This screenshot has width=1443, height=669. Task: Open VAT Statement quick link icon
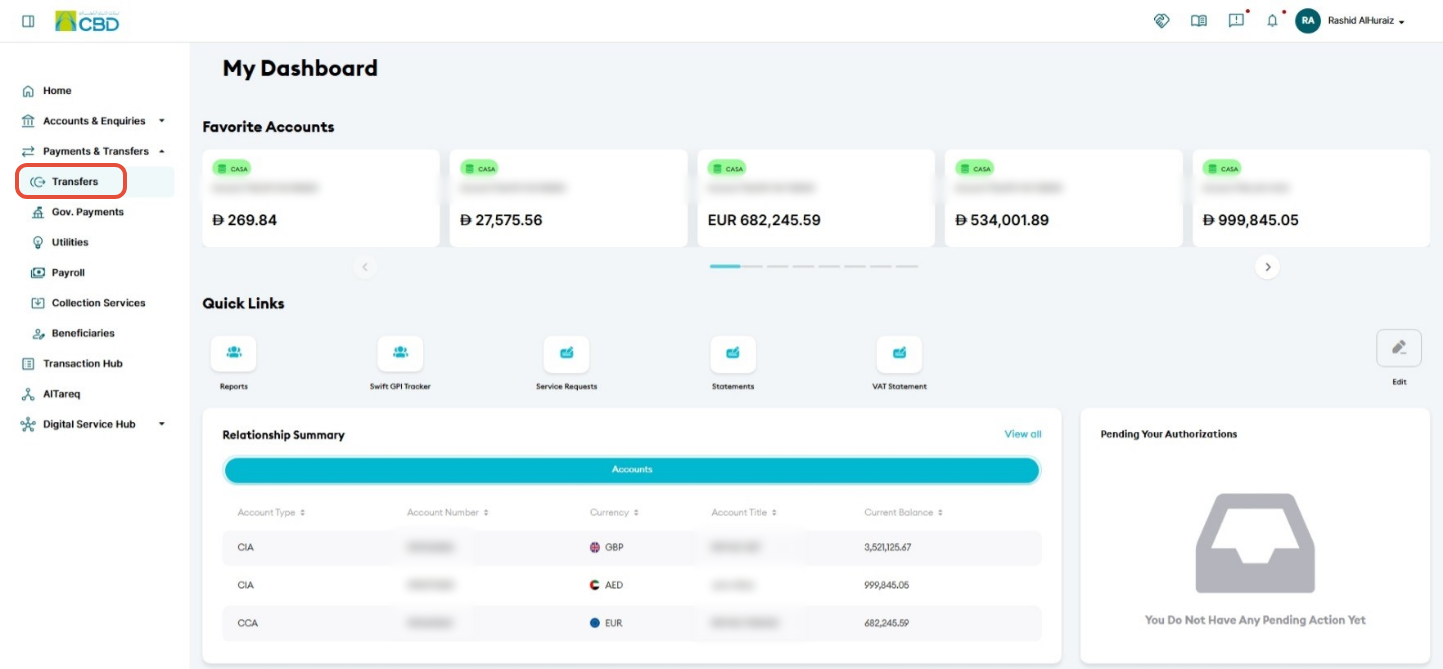[899, 353]
